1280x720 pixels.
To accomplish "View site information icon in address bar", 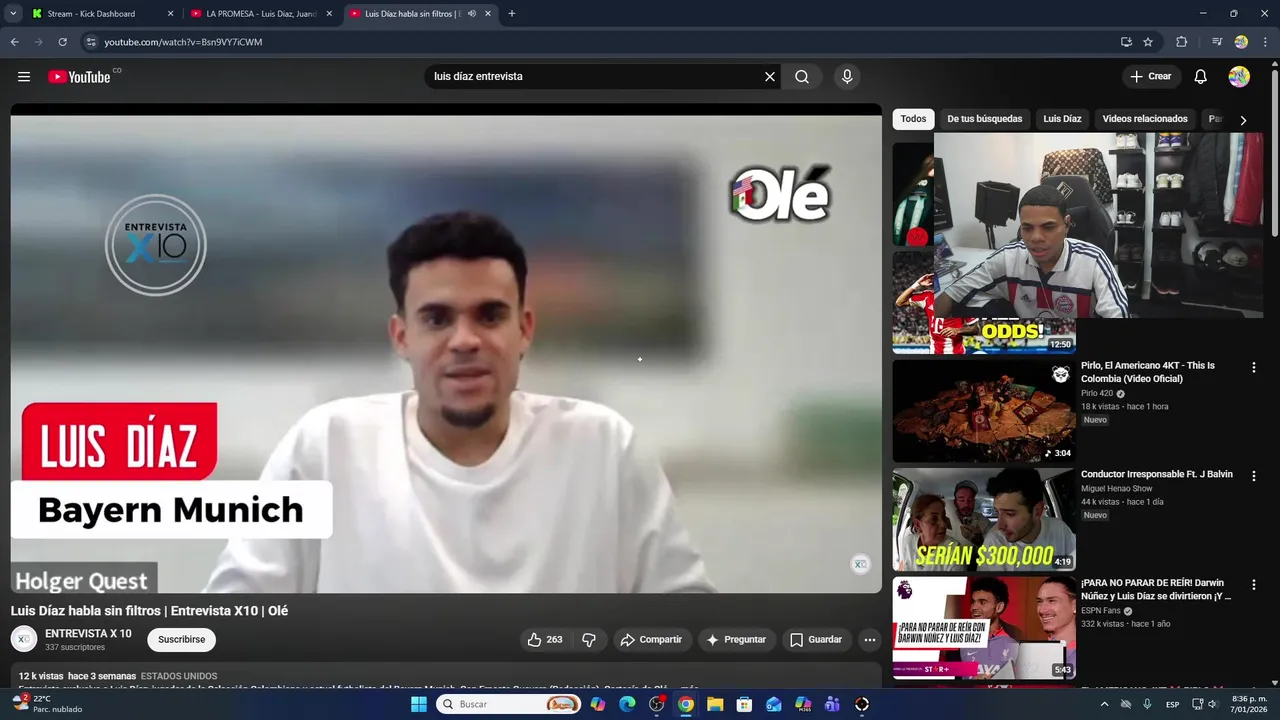I will (x=91, y=42).
